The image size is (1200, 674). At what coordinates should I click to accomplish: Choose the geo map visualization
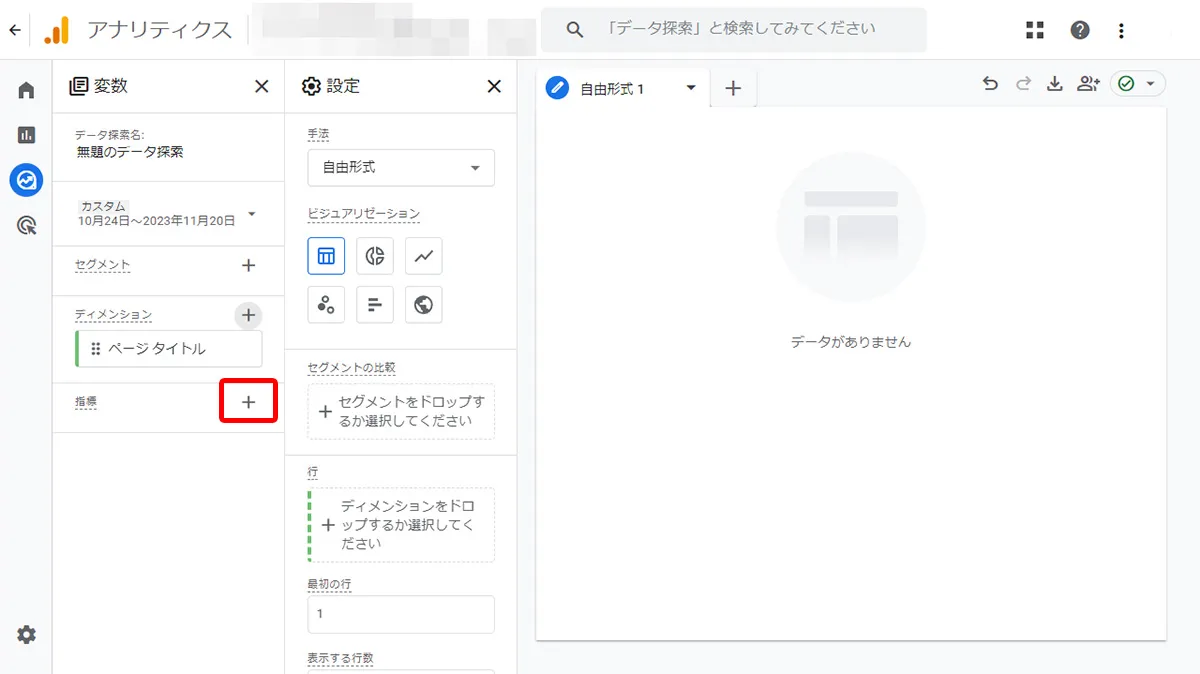tap(422, 304)
